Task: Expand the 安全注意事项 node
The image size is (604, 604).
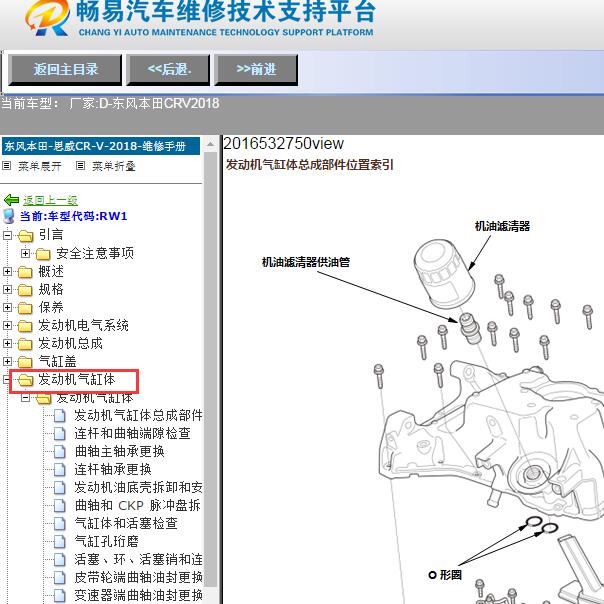Action: (x=25, y=253)
